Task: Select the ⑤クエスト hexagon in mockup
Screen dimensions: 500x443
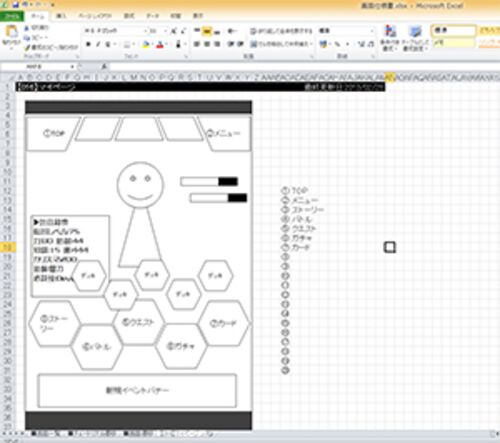Action: tap(139, 322)
